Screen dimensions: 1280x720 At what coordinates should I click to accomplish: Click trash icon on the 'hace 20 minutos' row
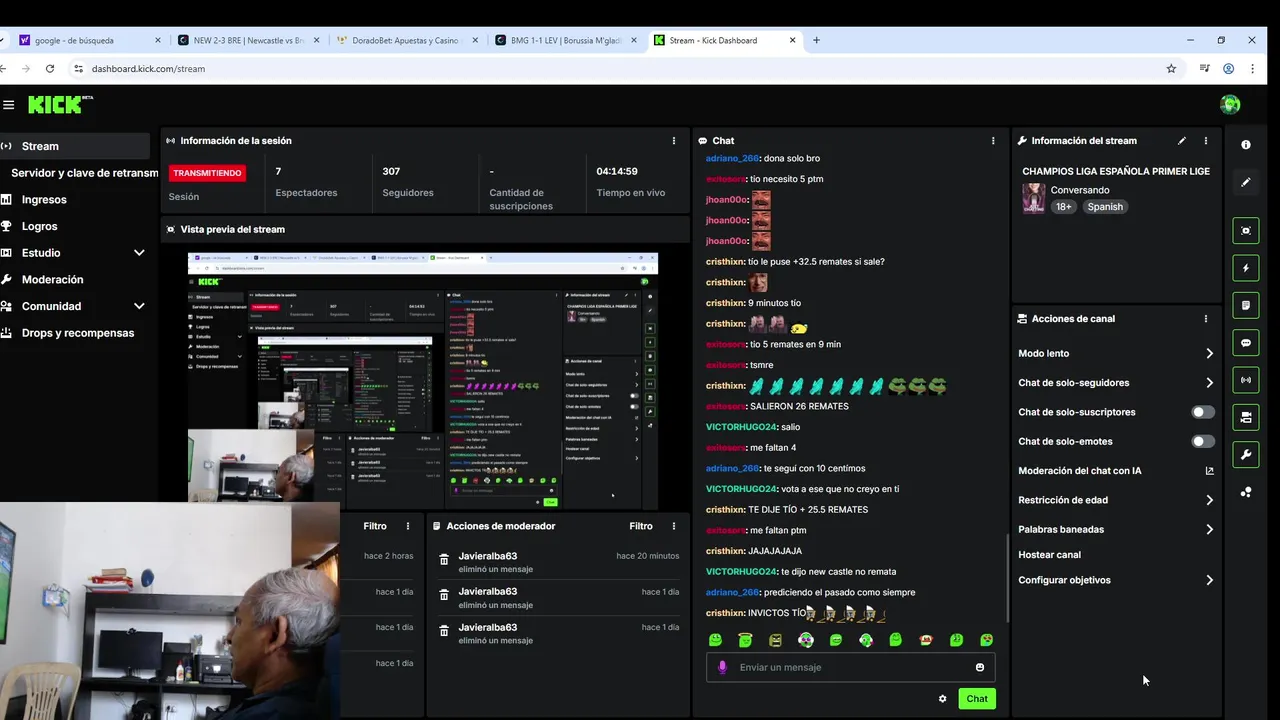[444, 561]
